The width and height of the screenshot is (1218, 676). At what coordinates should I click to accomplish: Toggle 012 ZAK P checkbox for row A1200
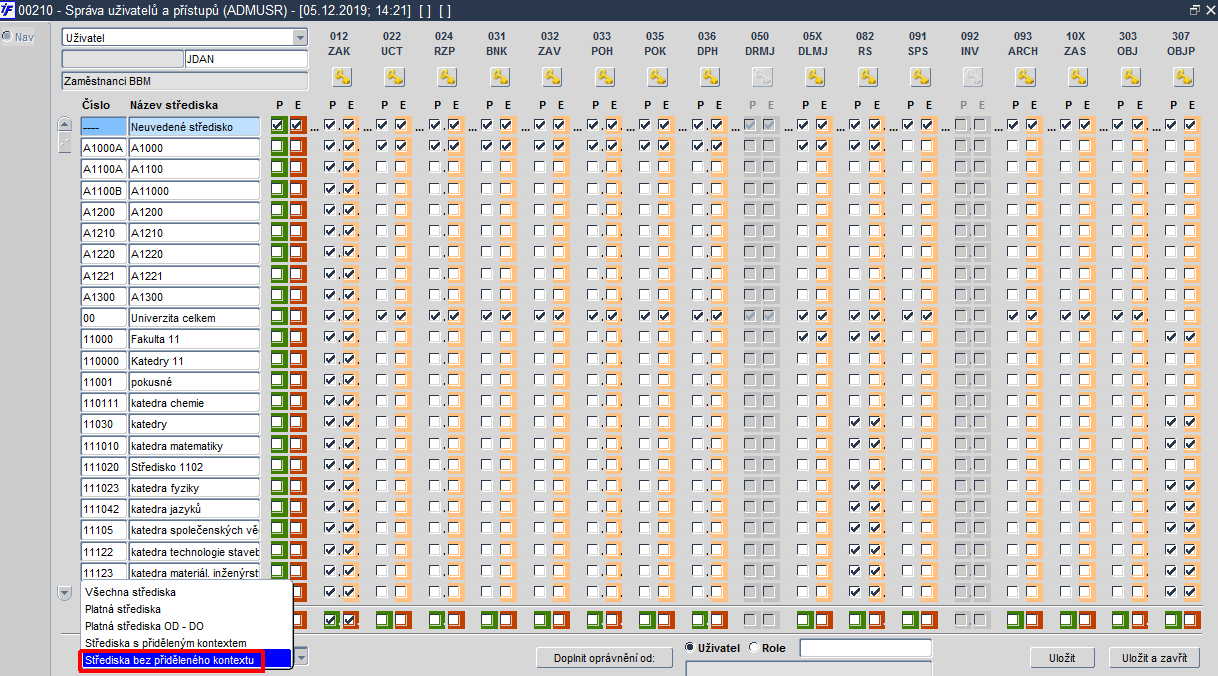(331, 211)
